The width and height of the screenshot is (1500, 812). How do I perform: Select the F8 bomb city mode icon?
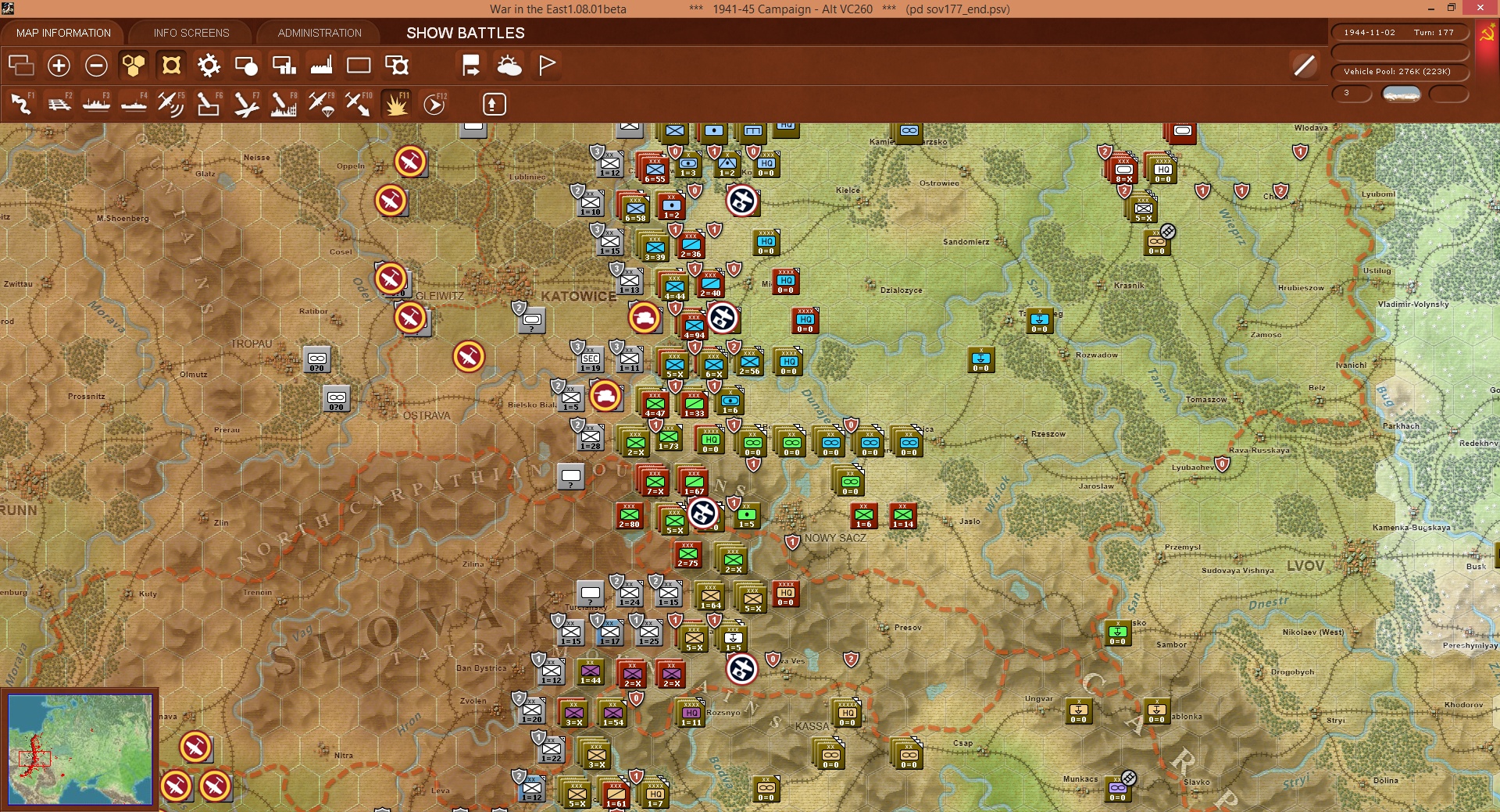[284, 104]
